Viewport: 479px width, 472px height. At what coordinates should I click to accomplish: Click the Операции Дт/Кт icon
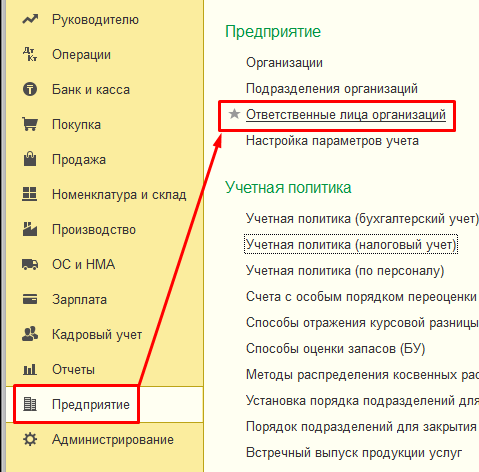pyautogui.click(x=30, y=54)
